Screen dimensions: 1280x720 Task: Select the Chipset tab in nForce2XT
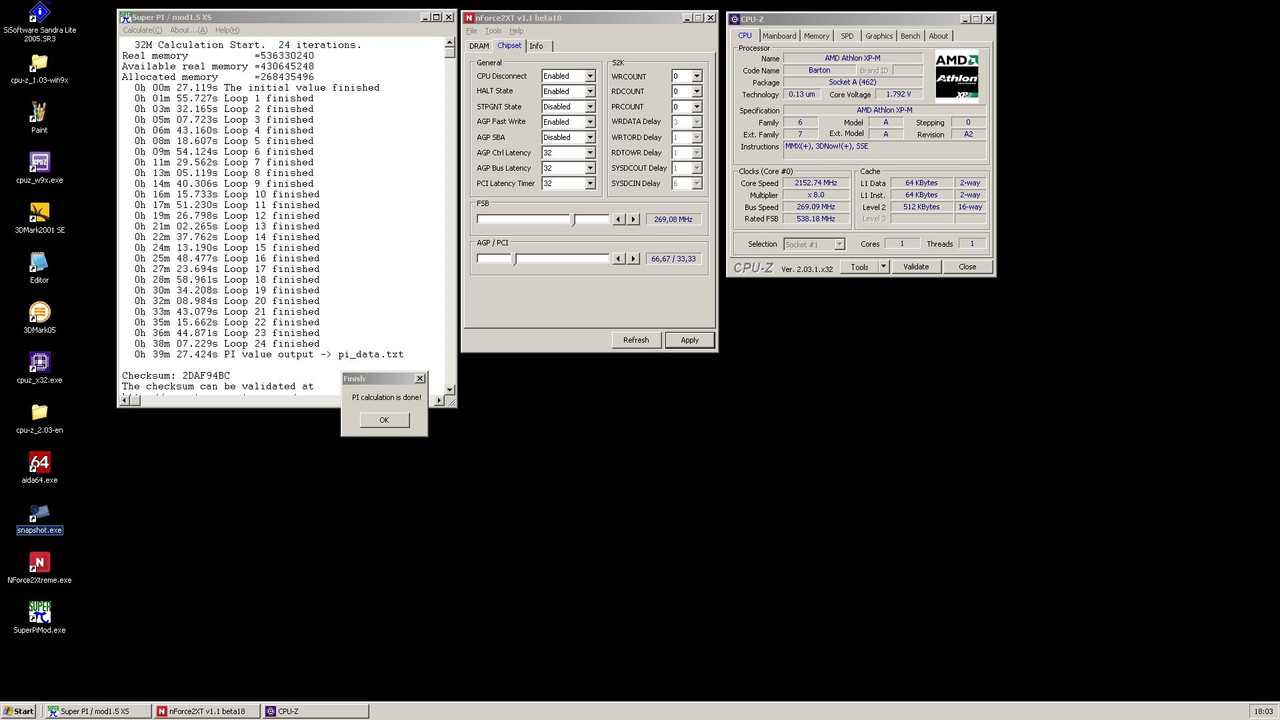509,45
